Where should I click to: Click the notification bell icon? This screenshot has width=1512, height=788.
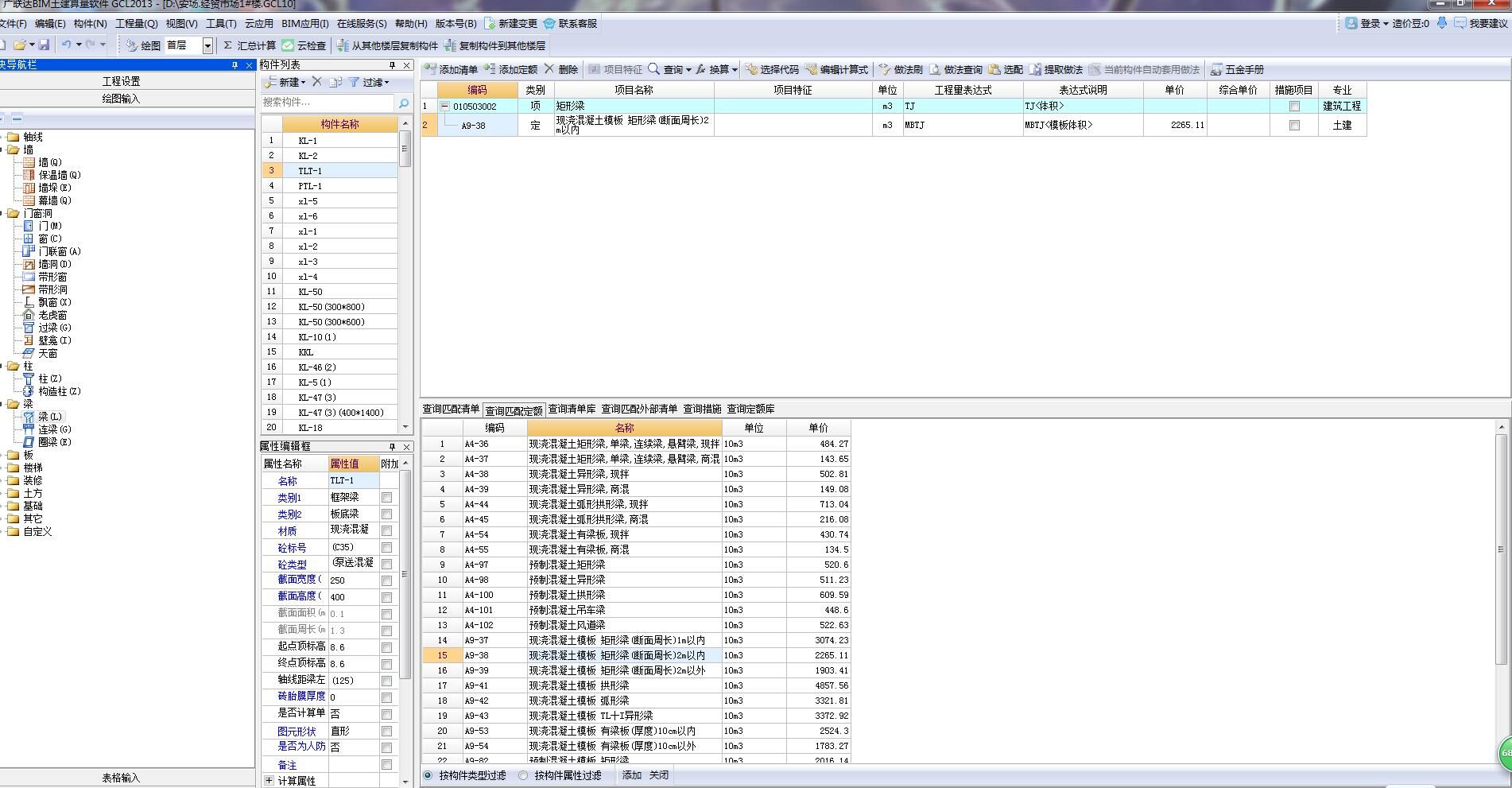point(1442,23)
